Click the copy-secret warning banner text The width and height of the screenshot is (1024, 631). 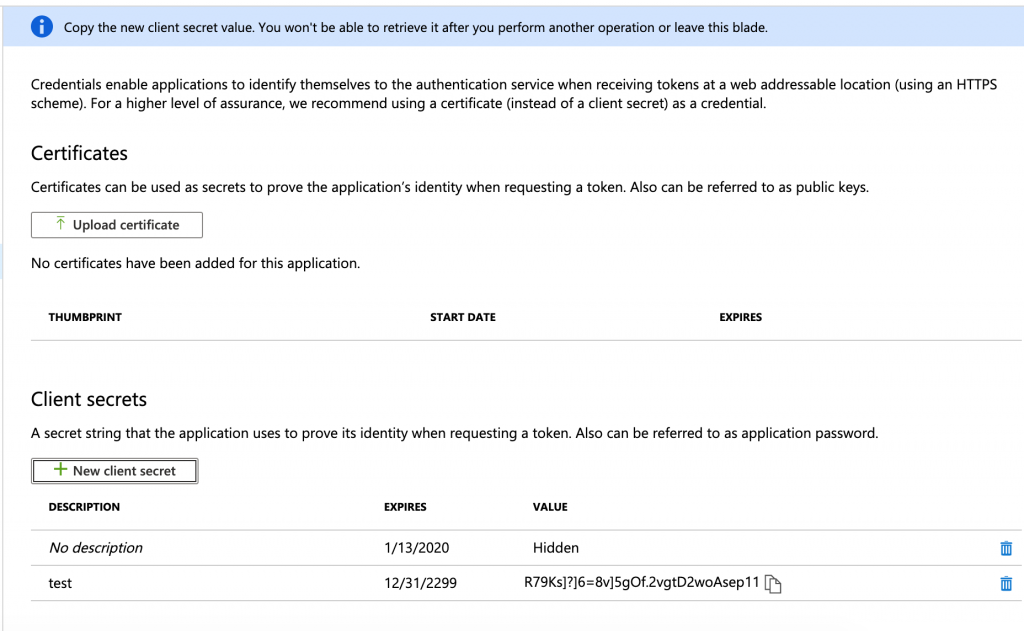click(415, 27)
